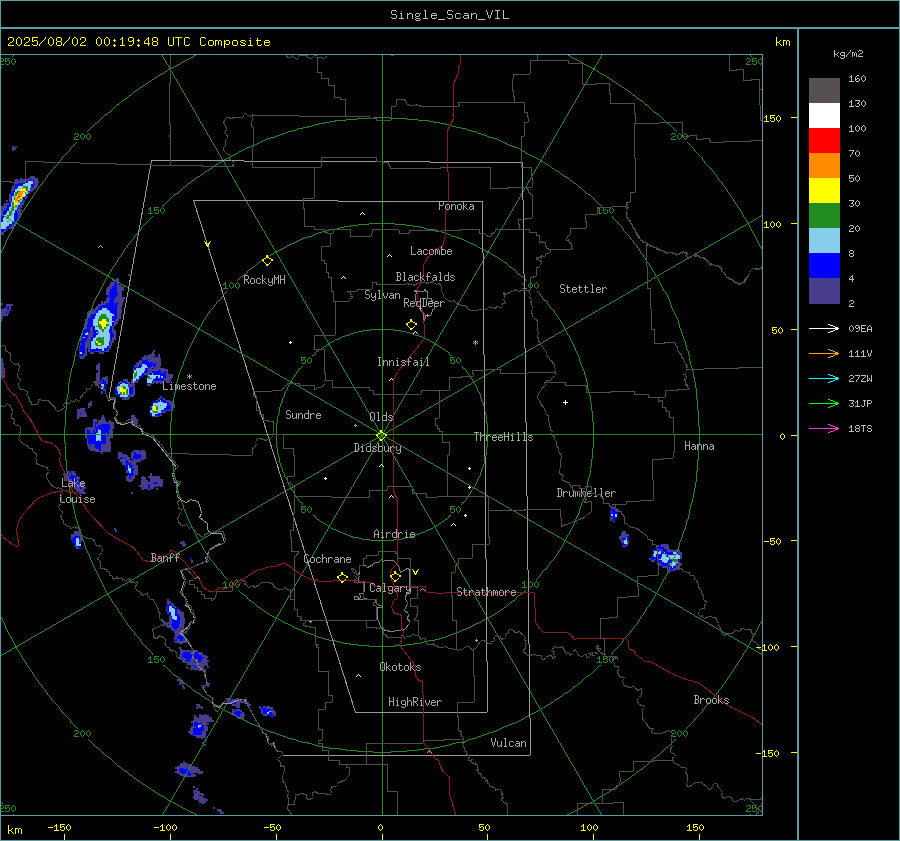Click the Single_Scan_VIL title

click(449, 15)
